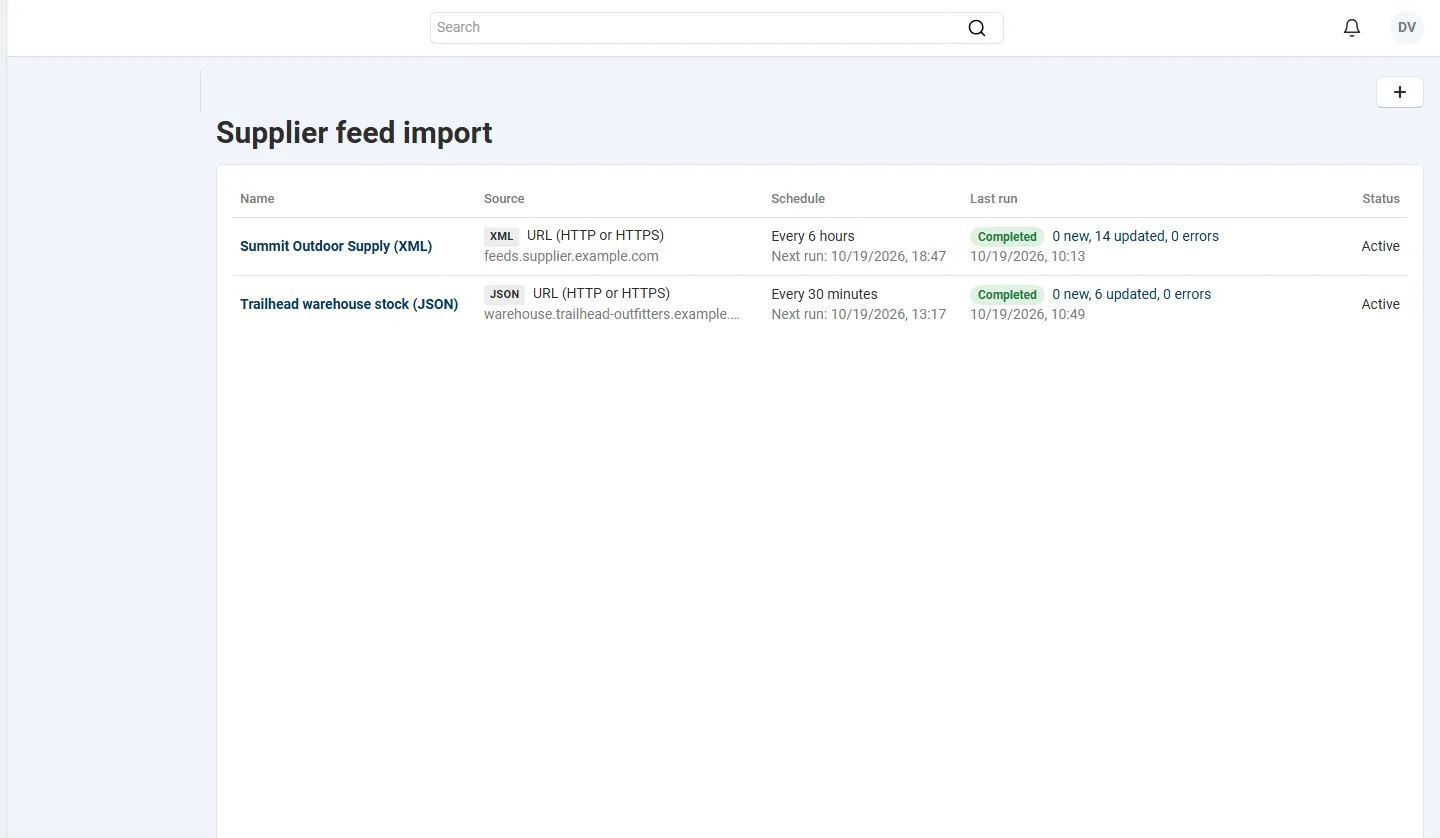Open the notifications bell

1352,28
